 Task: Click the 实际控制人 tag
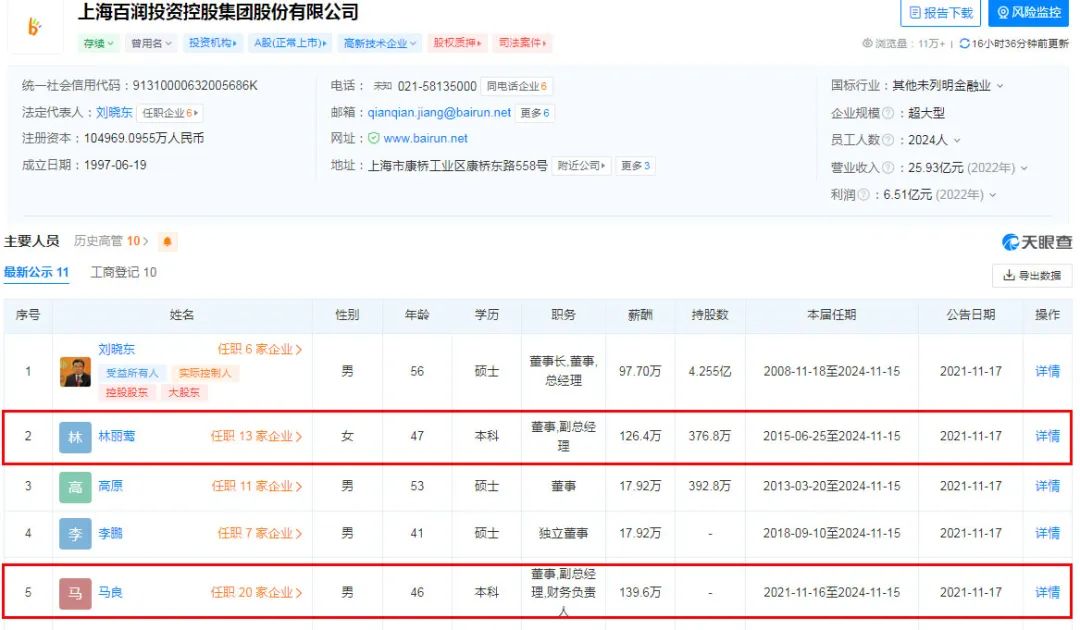coord(205,373)
